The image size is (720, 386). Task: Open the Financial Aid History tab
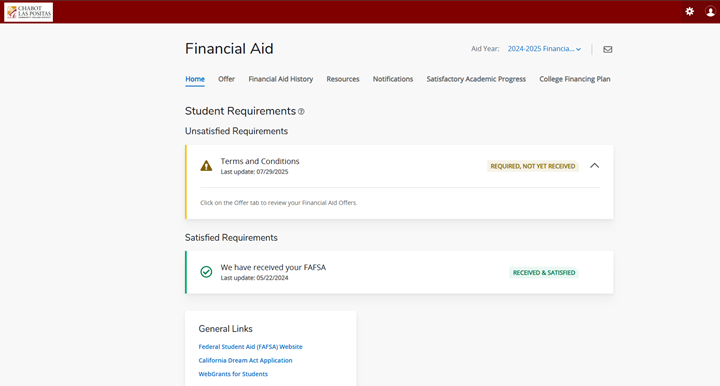pos(281,79)
